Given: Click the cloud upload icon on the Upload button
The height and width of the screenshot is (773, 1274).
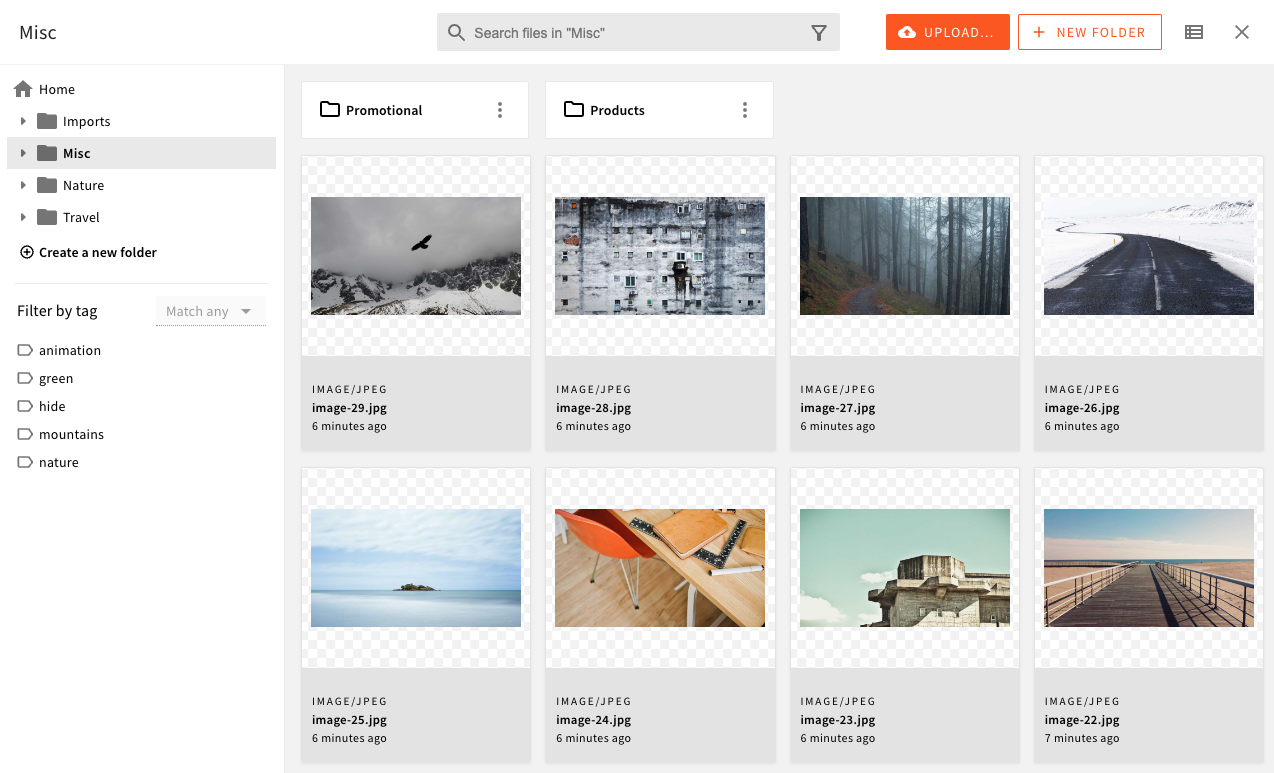Looking at the screenshot, I should pos(909,31).
